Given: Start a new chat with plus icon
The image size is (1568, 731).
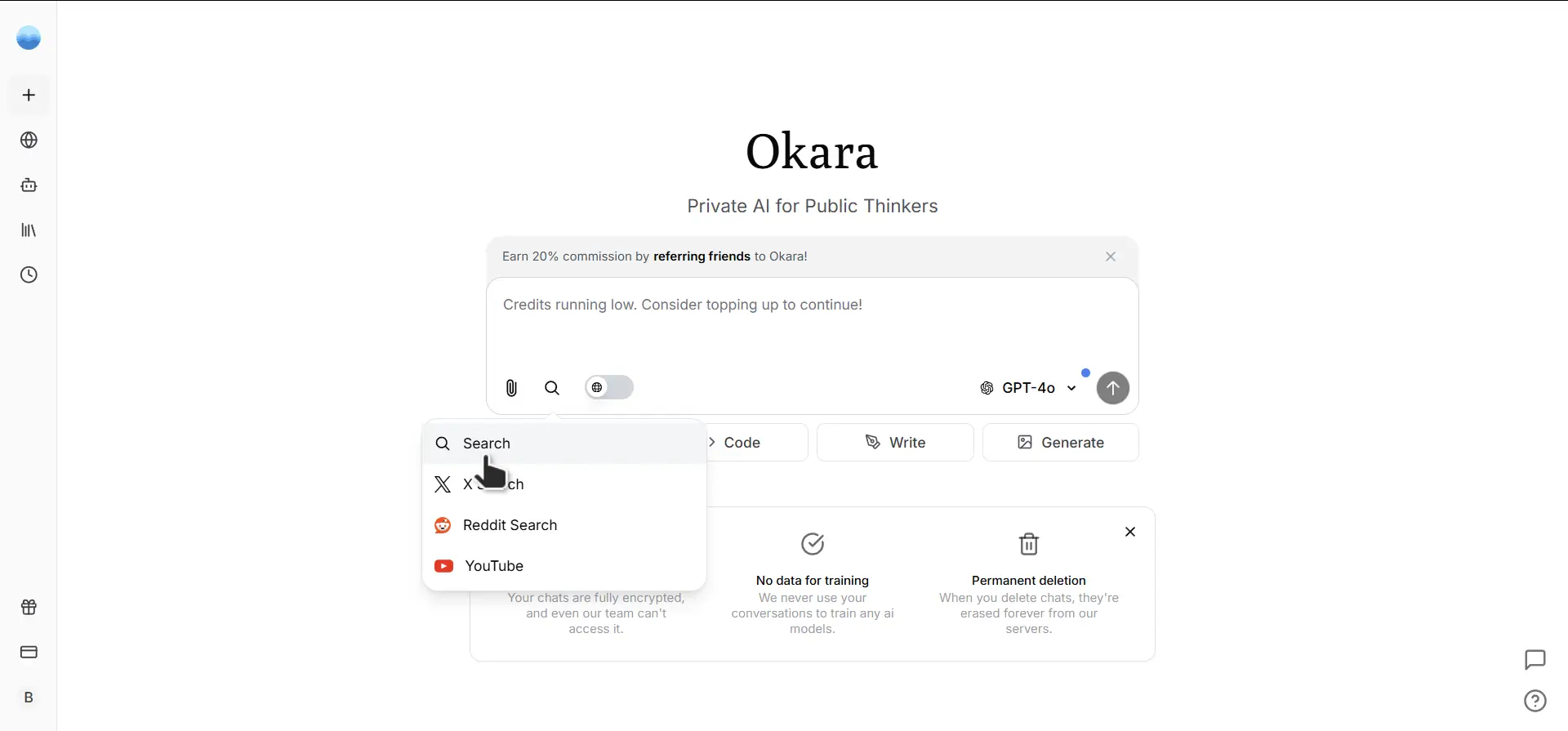Looking at the screenshot, I should [x=29, y=96].
